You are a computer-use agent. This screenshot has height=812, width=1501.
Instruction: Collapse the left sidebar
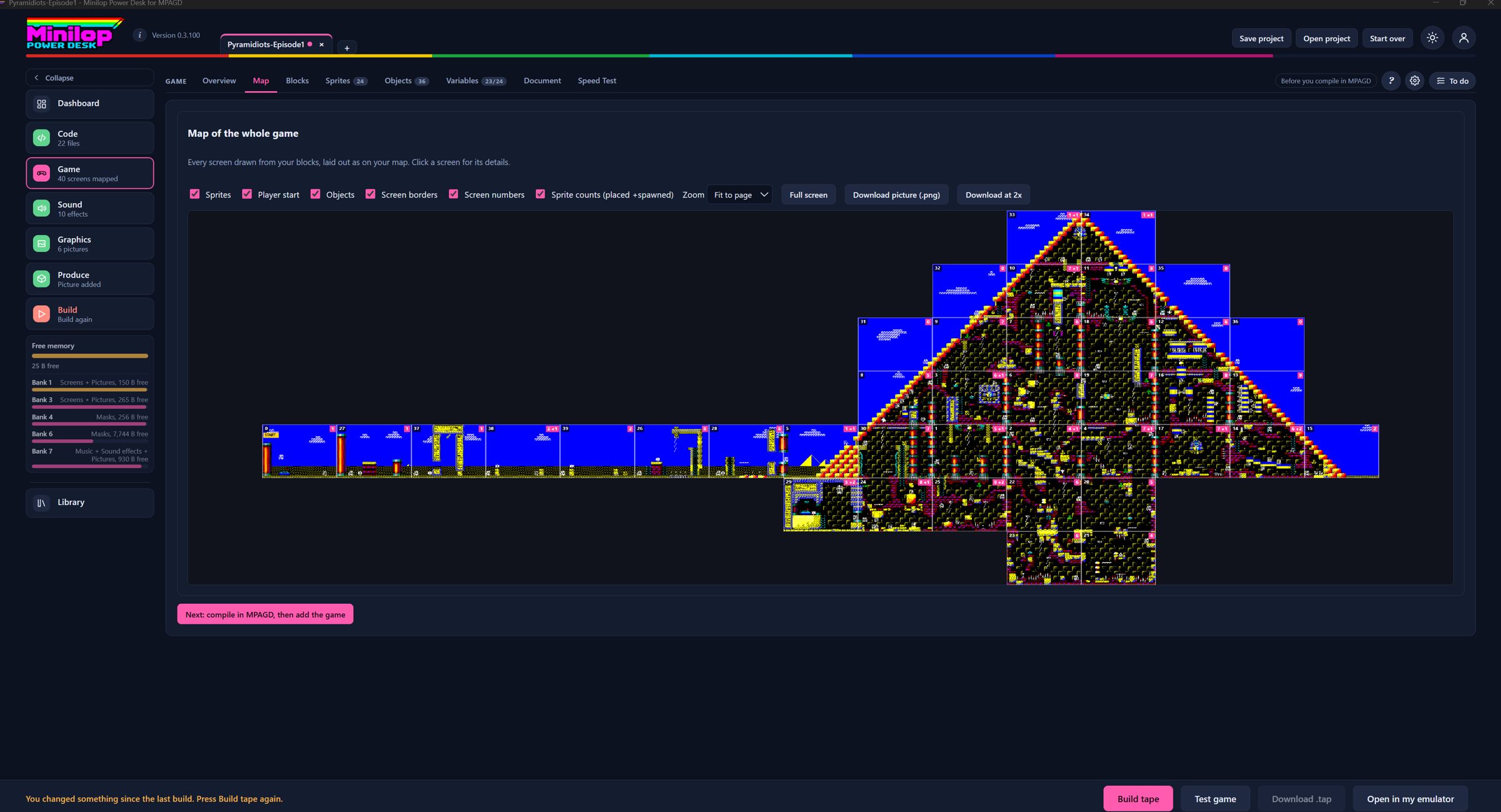pos(89,78)
